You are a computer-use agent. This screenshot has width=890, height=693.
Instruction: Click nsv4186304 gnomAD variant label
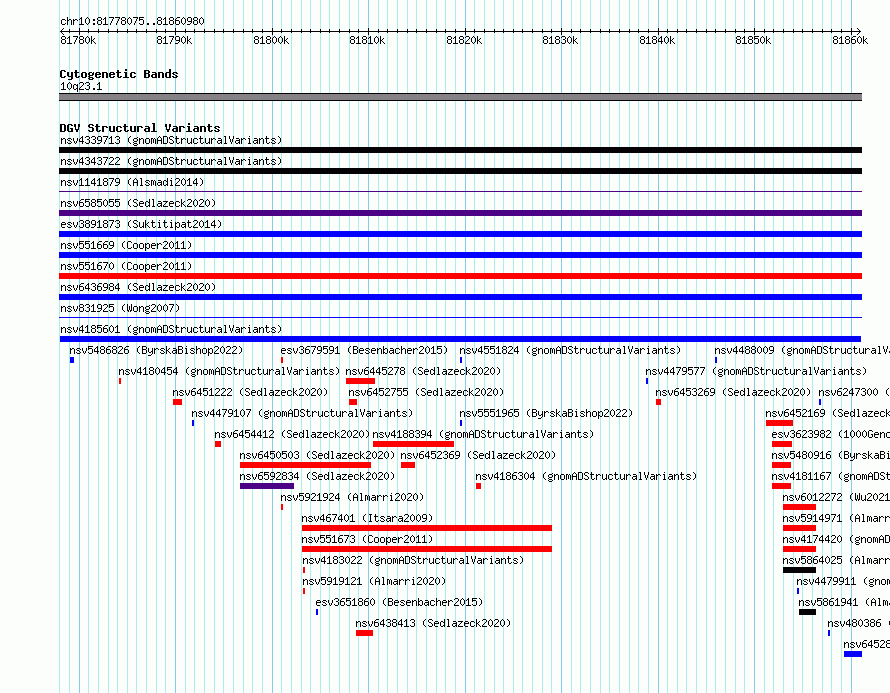coord(586,476)
